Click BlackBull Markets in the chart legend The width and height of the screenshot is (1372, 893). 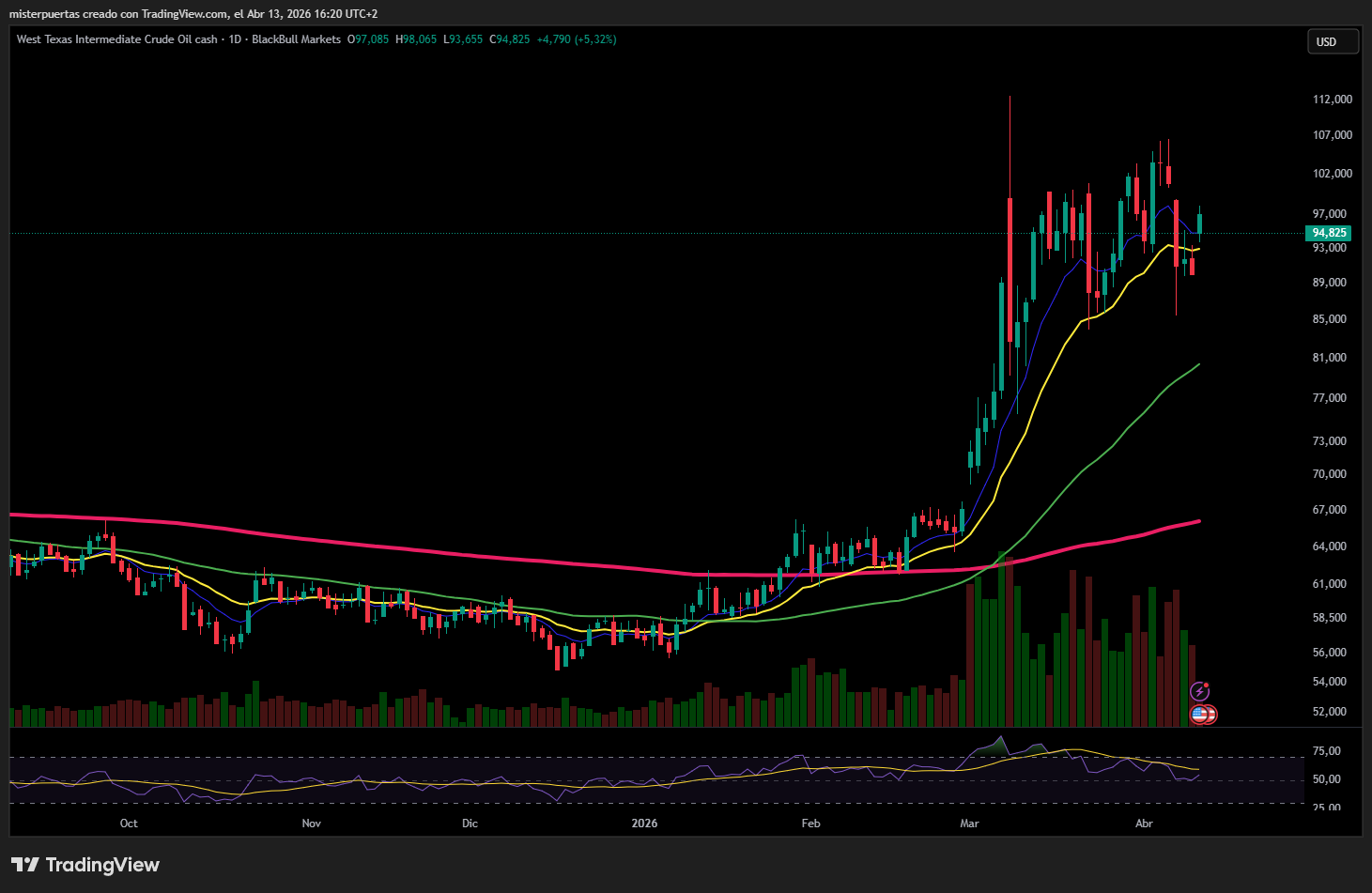296,39
